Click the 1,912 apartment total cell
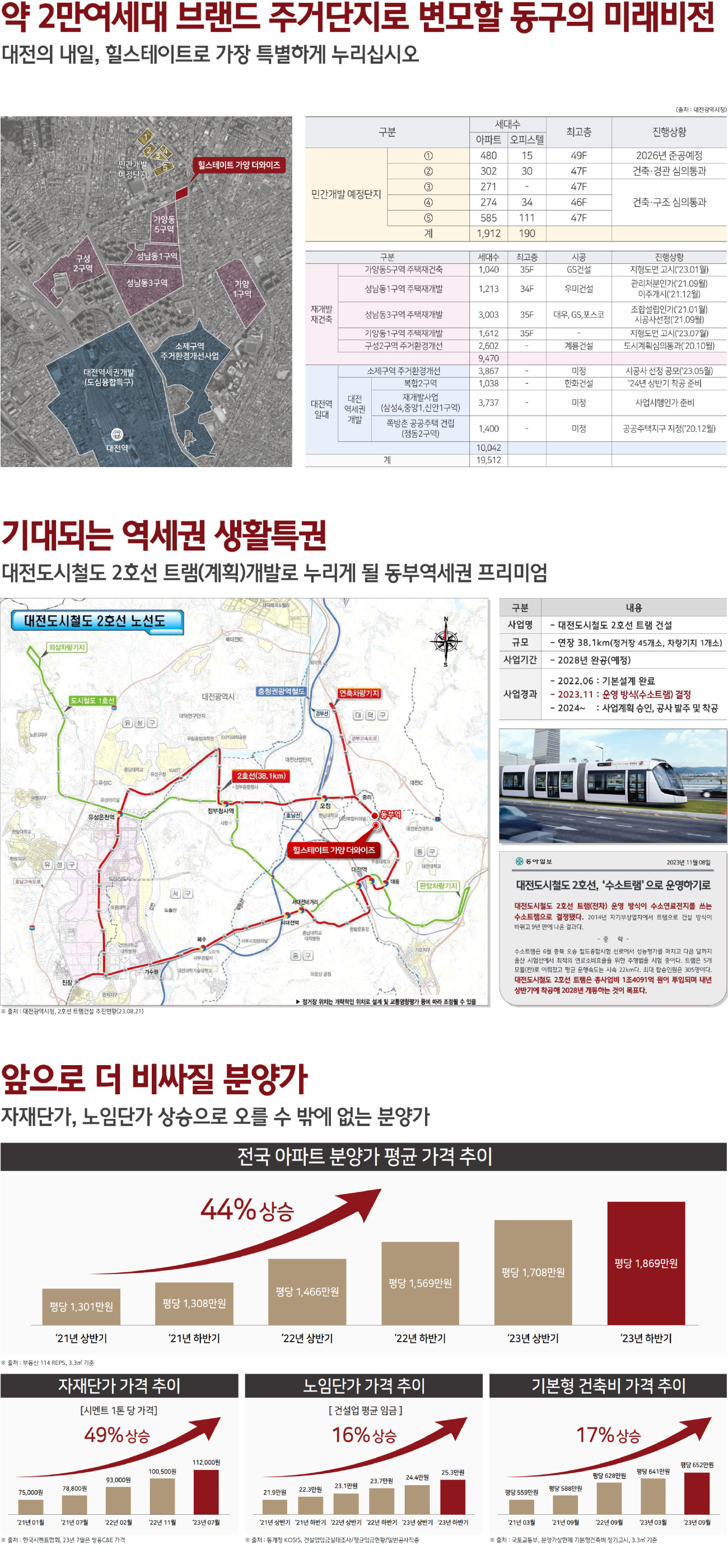This screenshot has height=1568, width=728. pyautogui.click(x=488, y=233)
